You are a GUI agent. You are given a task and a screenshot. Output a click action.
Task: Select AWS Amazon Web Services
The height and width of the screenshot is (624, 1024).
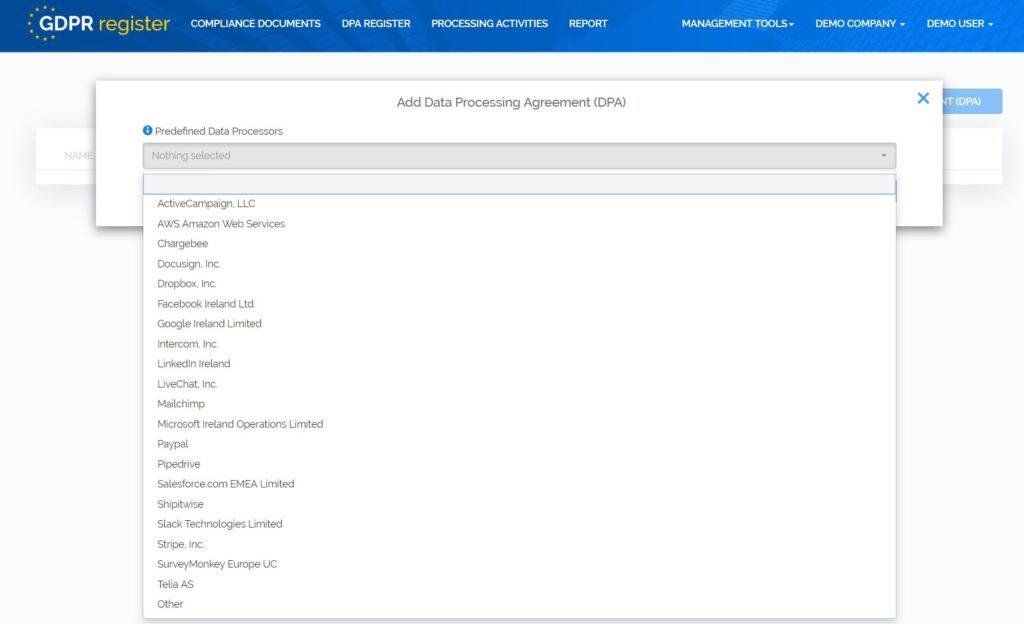[519, 224]
